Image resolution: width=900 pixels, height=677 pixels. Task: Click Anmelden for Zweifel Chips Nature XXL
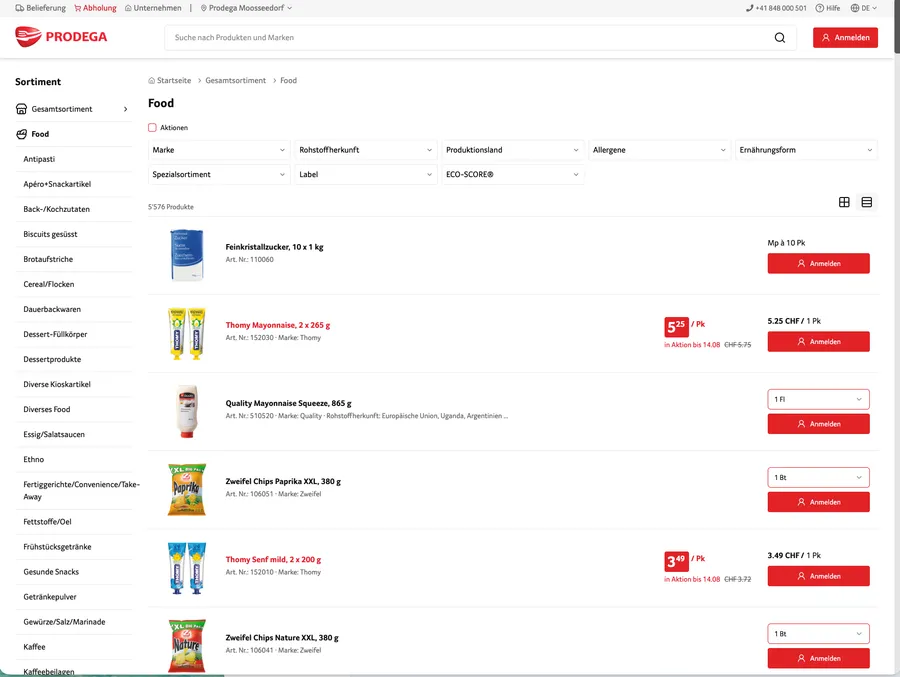tap(818, 658)
